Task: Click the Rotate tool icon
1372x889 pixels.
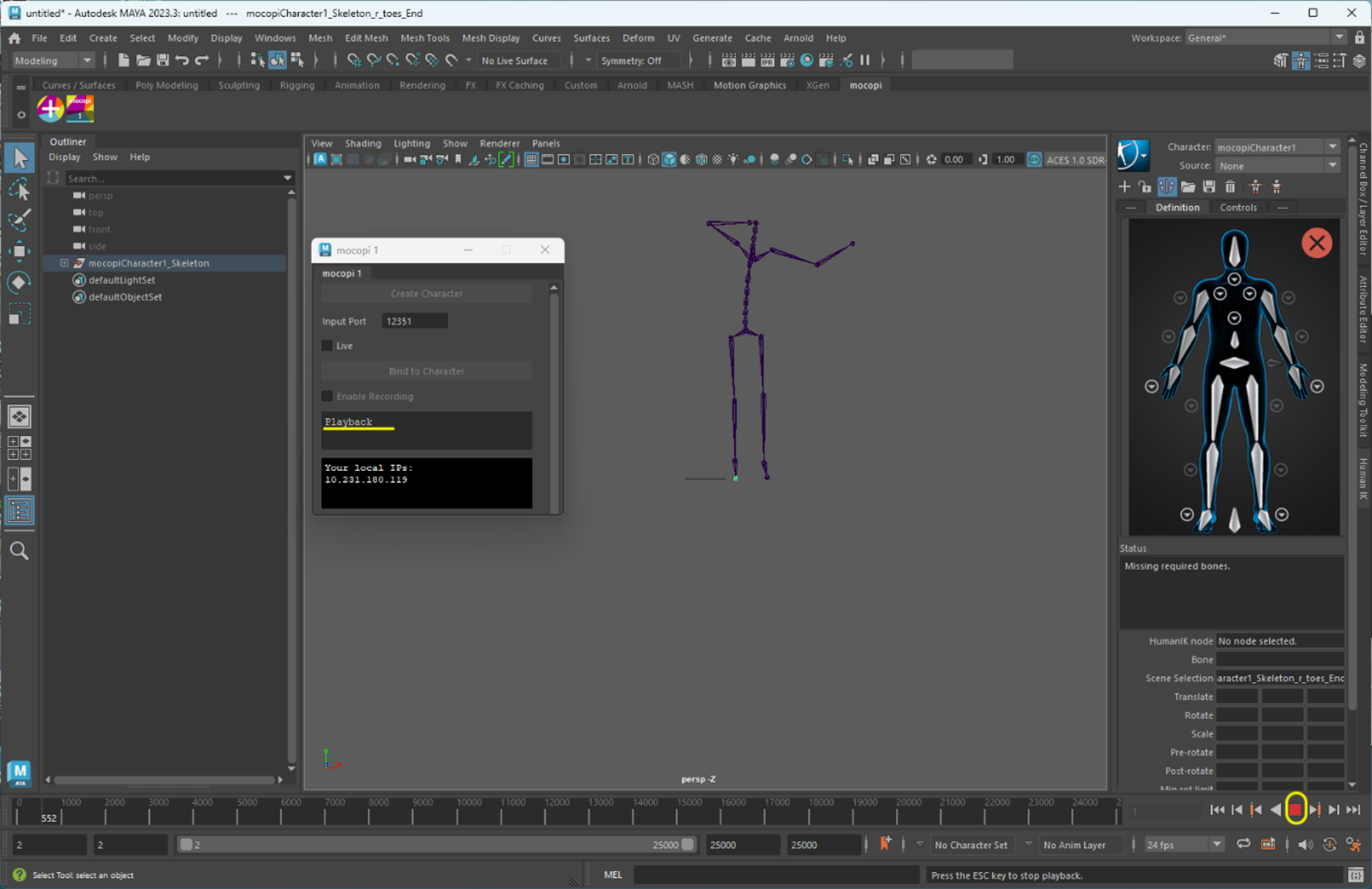Action: pyautogui.click(x=20, y=283)
